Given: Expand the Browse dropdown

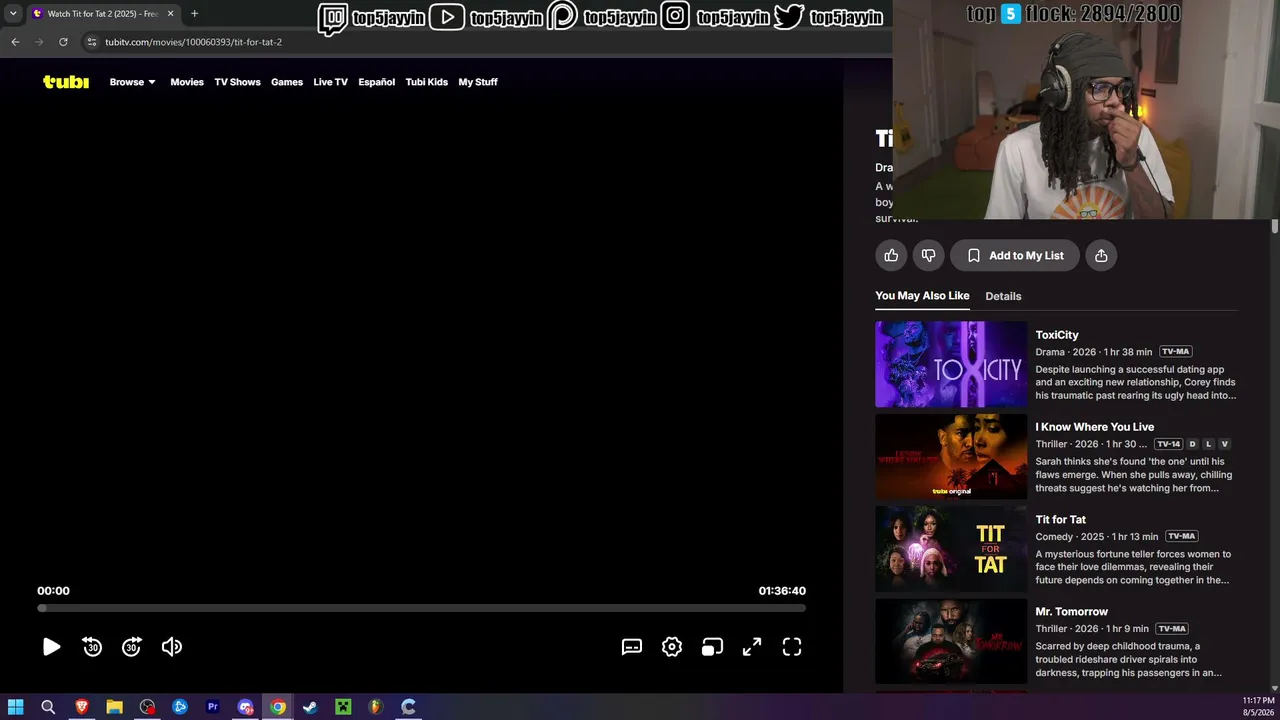Looking at the screenshot, I should click(133, 82).
